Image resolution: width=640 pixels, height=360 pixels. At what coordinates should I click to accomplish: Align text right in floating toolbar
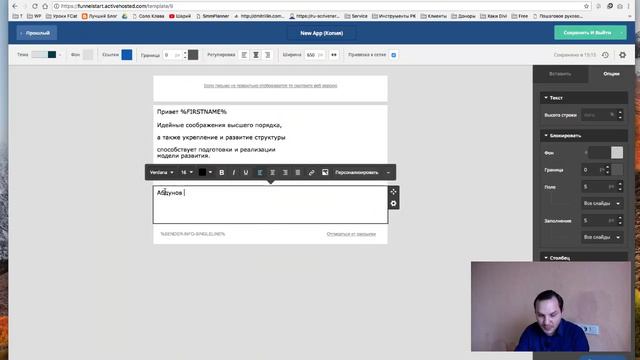point(285,172)
